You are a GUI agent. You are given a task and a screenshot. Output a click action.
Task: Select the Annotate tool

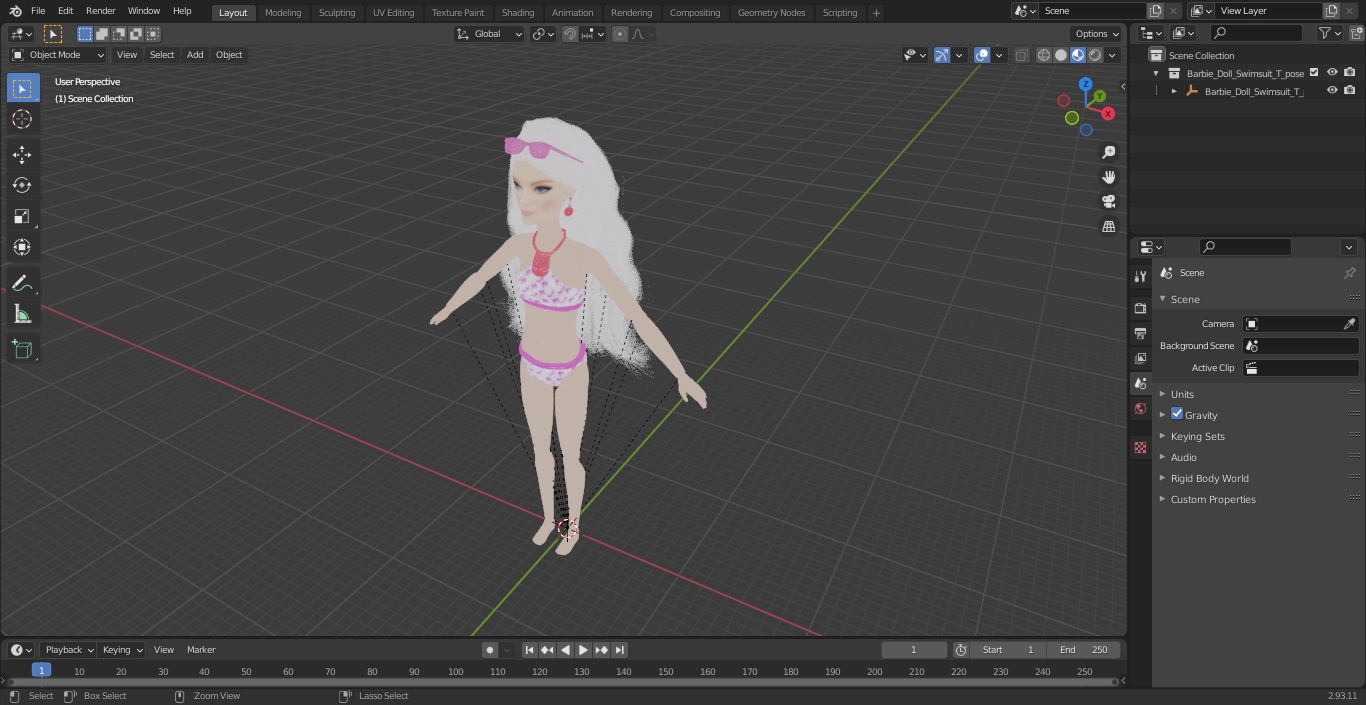click(22, 284)
